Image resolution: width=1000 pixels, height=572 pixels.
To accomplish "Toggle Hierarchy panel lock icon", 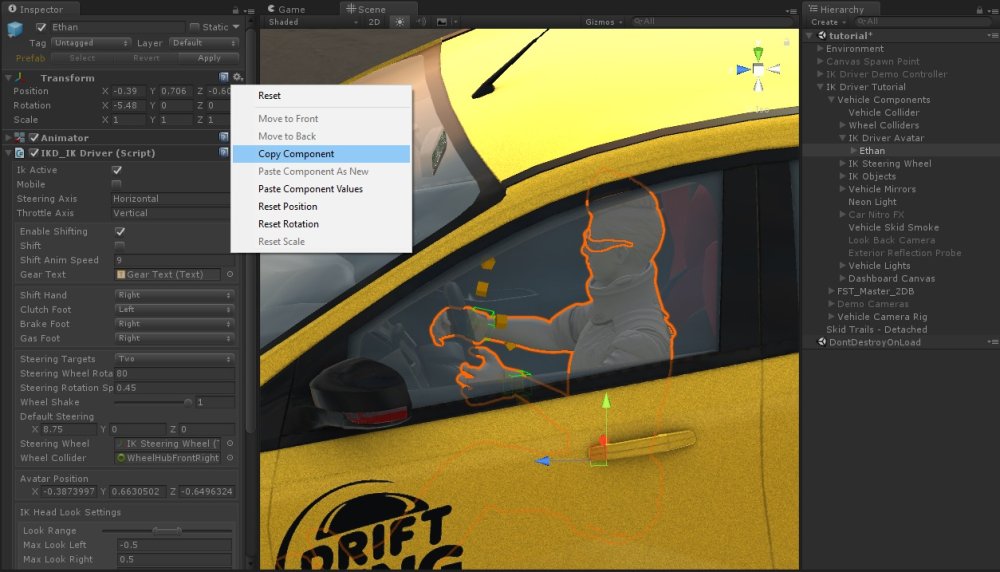I will click(x=980, y=10).
